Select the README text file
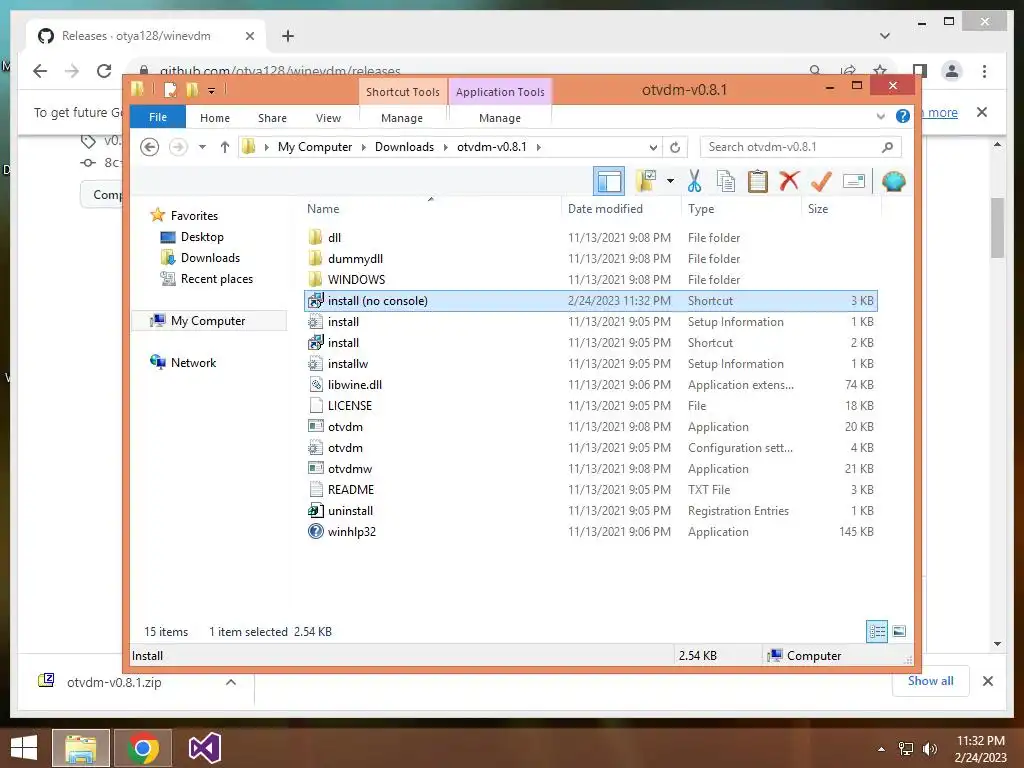The image size is (1024, 768). [591, 490]
